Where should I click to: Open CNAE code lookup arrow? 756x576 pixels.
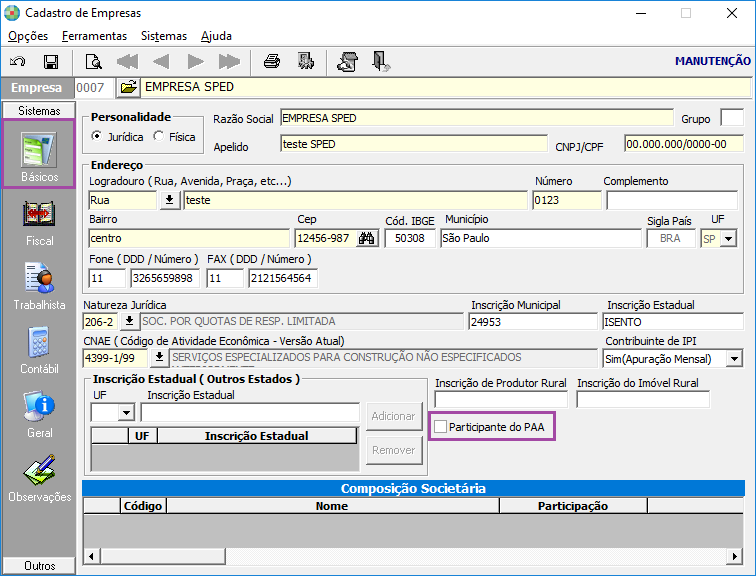tap(159, 358)
